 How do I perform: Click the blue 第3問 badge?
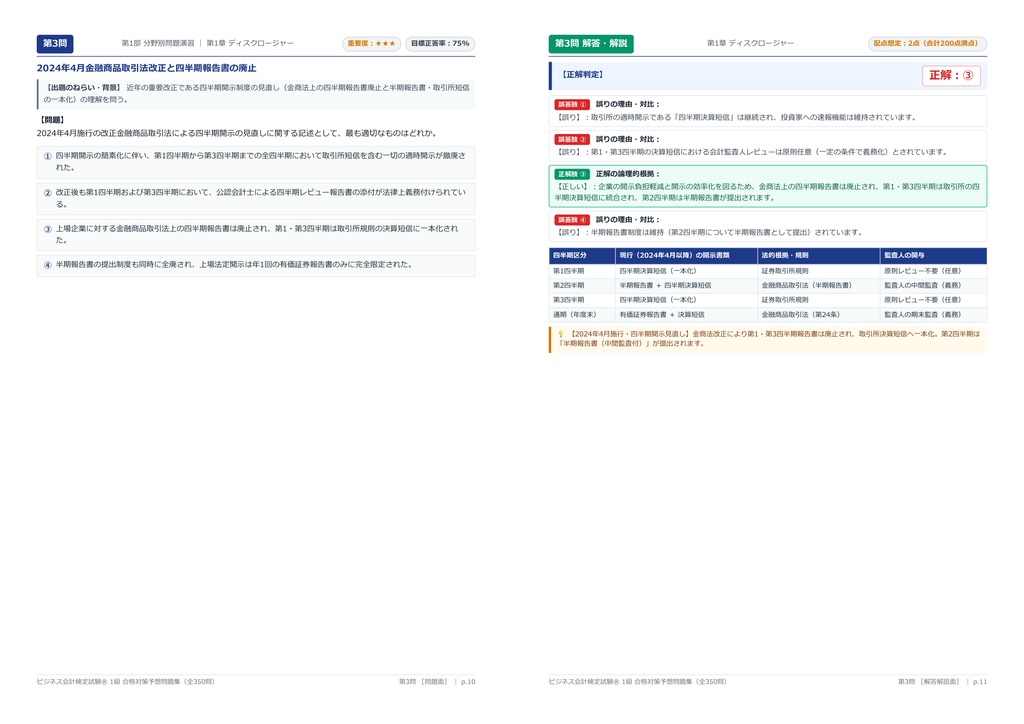click(55, 44)
